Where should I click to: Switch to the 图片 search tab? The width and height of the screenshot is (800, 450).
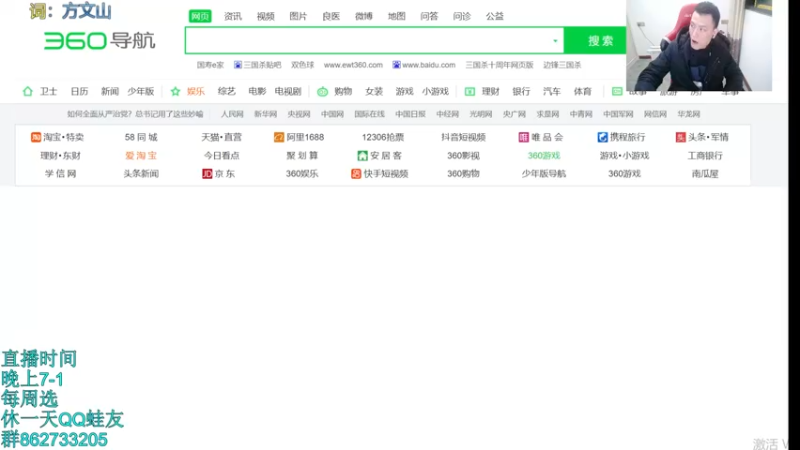298,16
